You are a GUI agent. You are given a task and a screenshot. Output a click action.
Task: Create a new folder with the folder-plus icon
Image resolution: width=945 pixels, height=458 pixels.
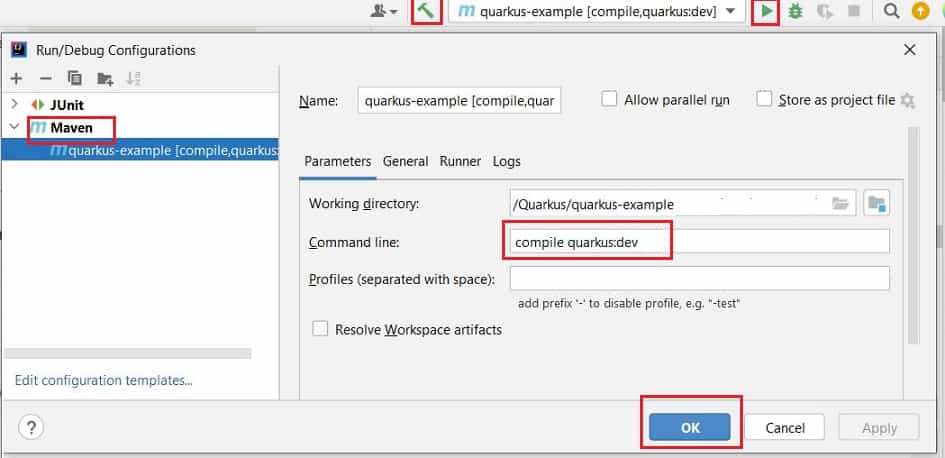click(x=105, y=78)
